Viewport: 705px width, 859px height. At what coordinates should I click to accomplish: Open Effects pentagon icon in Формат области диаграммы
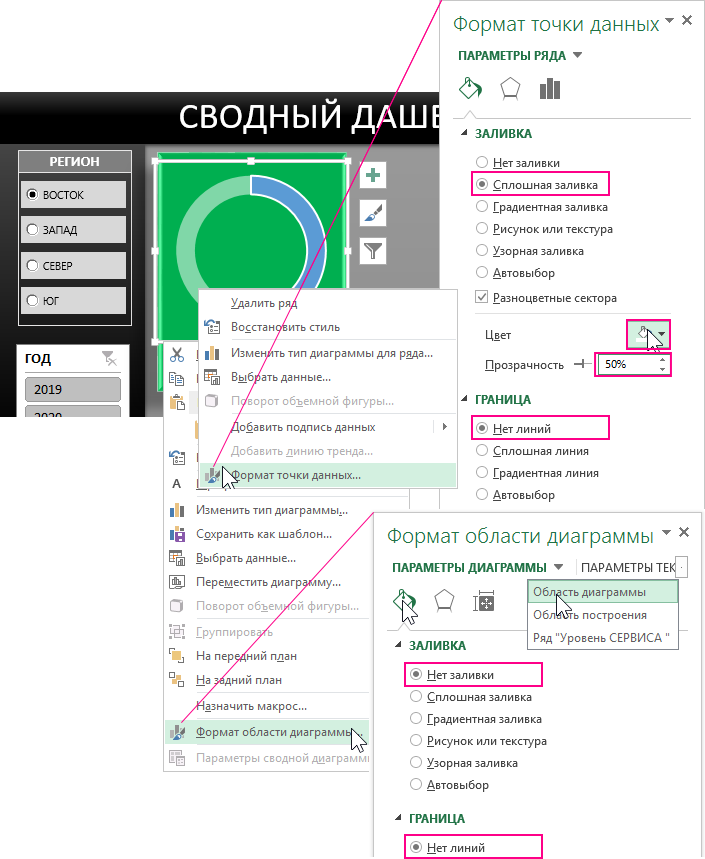tap(444, 601)
